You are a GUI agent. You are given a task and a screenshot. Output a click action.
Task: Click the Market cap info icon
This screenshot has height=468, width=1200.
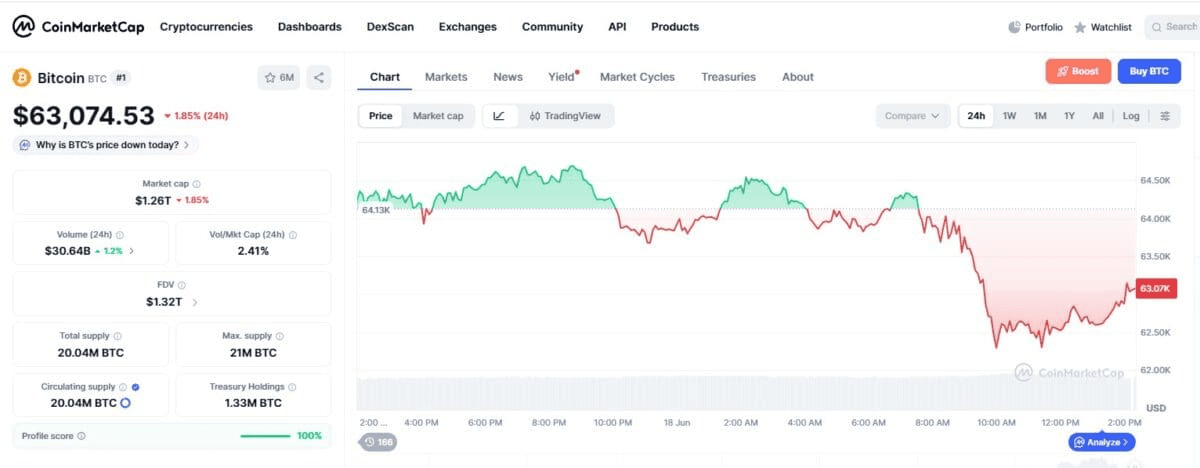tap(196, 184)
